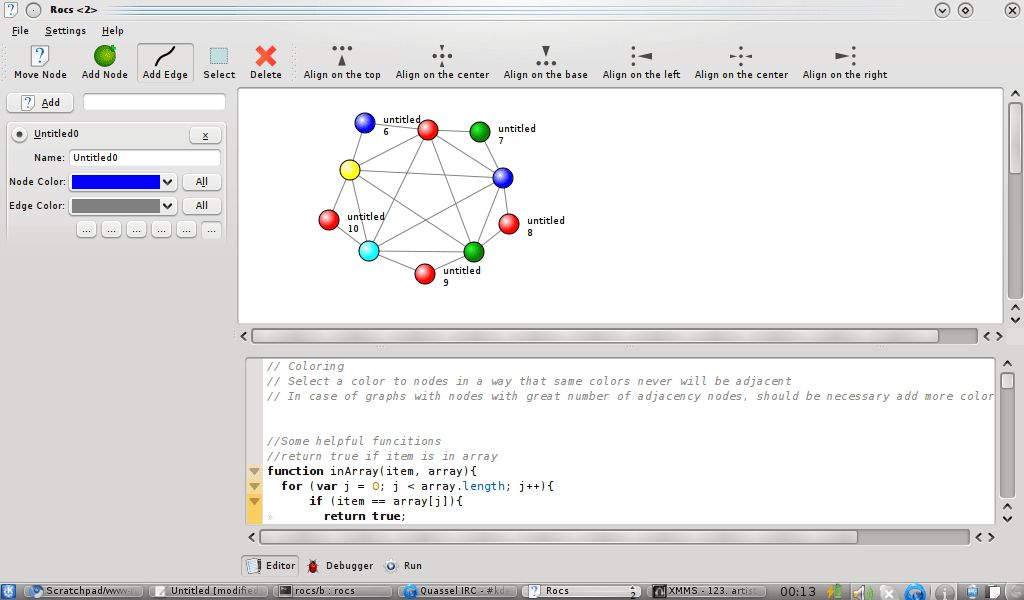Activate the Add Node tool
Viewport: 1024px width, 600px height.
104,62
